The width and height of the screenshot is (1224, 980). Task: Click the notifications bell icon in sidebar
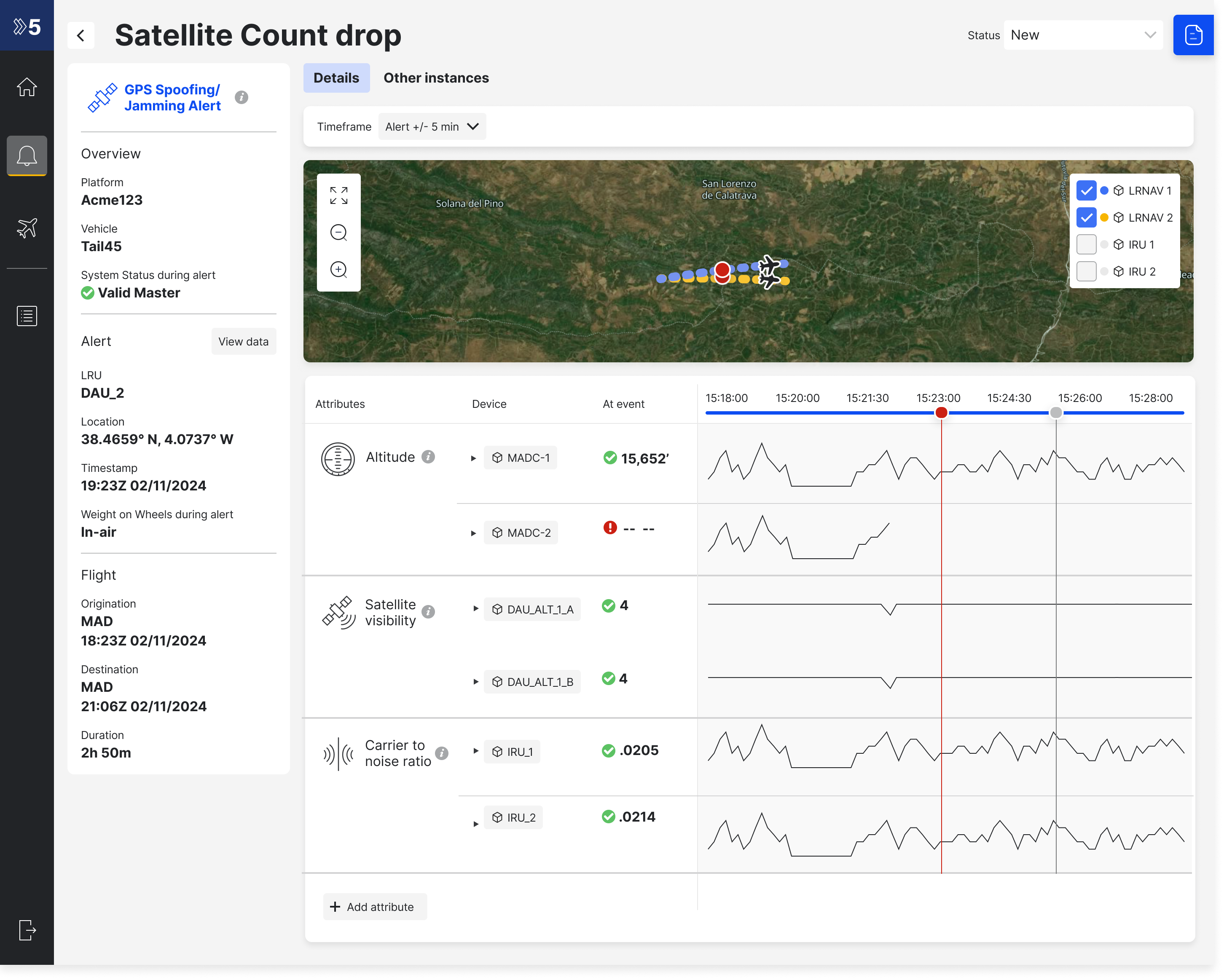point(27,156)
